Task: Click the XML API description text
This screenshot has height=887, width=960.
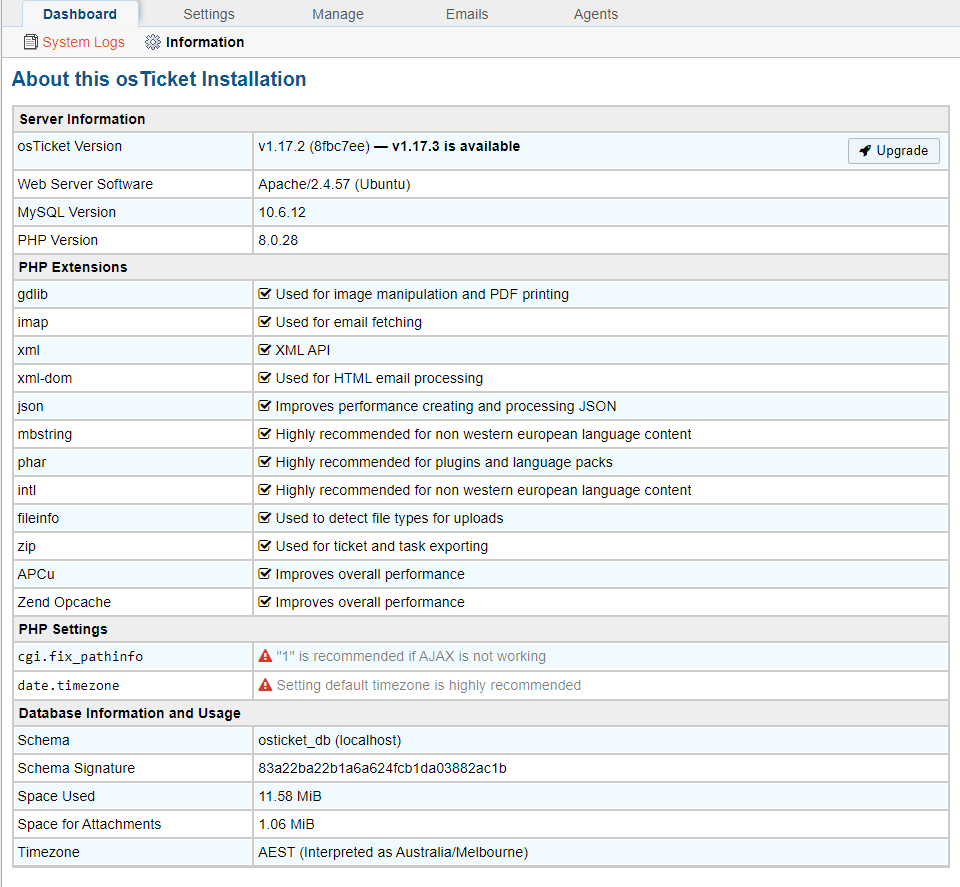Action: pyautogui.click(x=302, y=350)
